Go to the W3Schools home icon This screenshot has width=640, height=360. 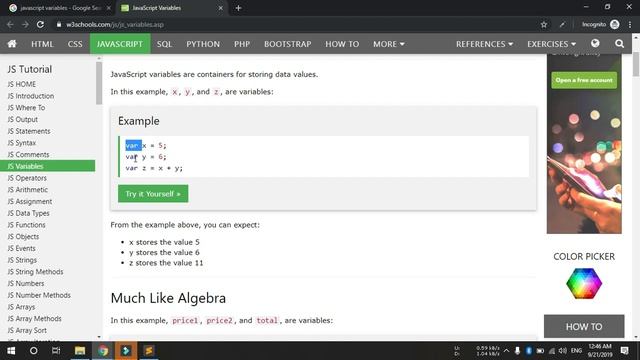12,44
